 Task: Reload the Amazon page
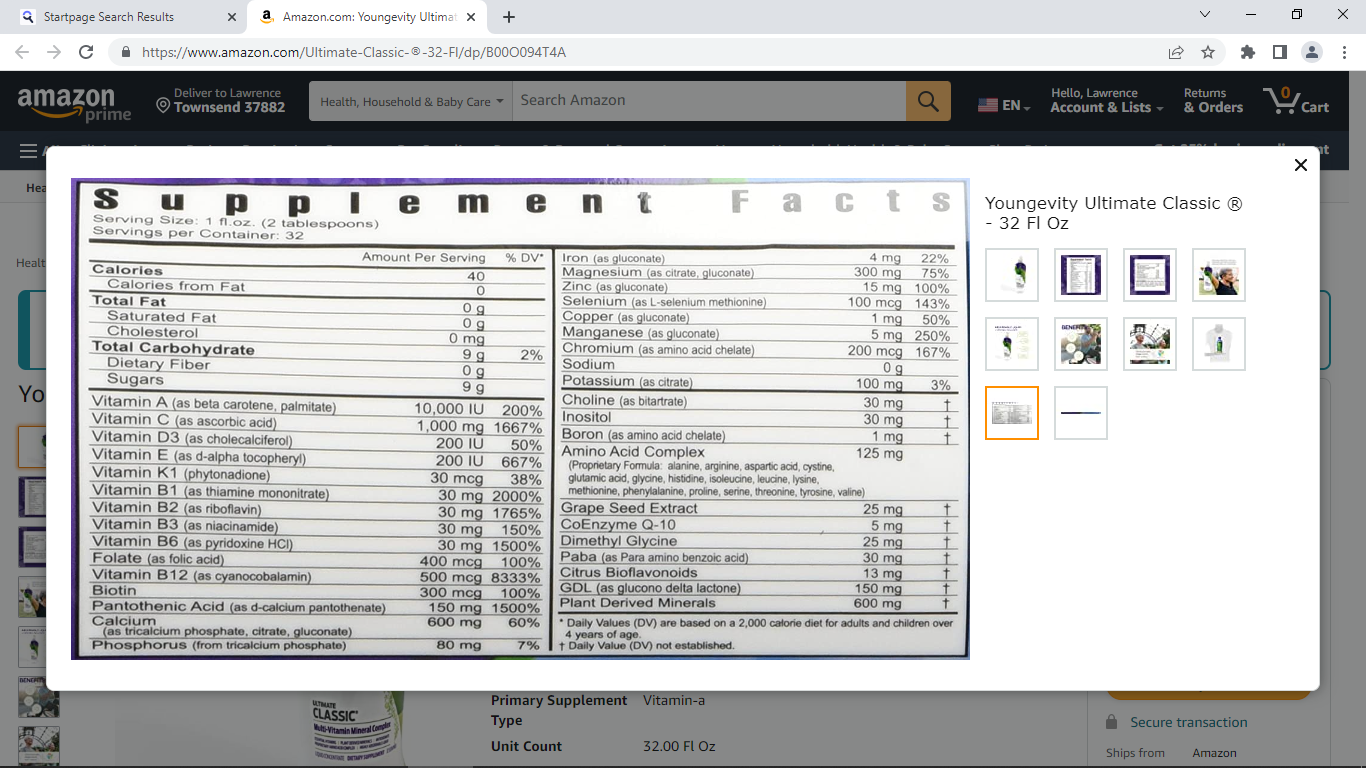click(86, 52)
